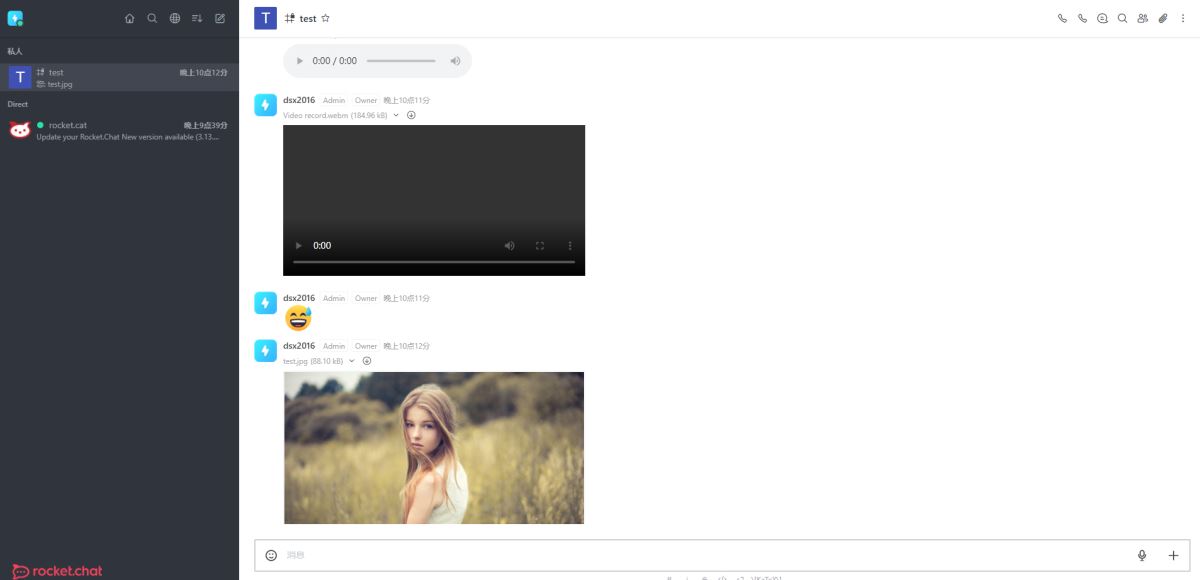Click dsx2016 name on test.jpg message
The height and width of the screenshot is (580, 1200).
(x=299, y=346)
